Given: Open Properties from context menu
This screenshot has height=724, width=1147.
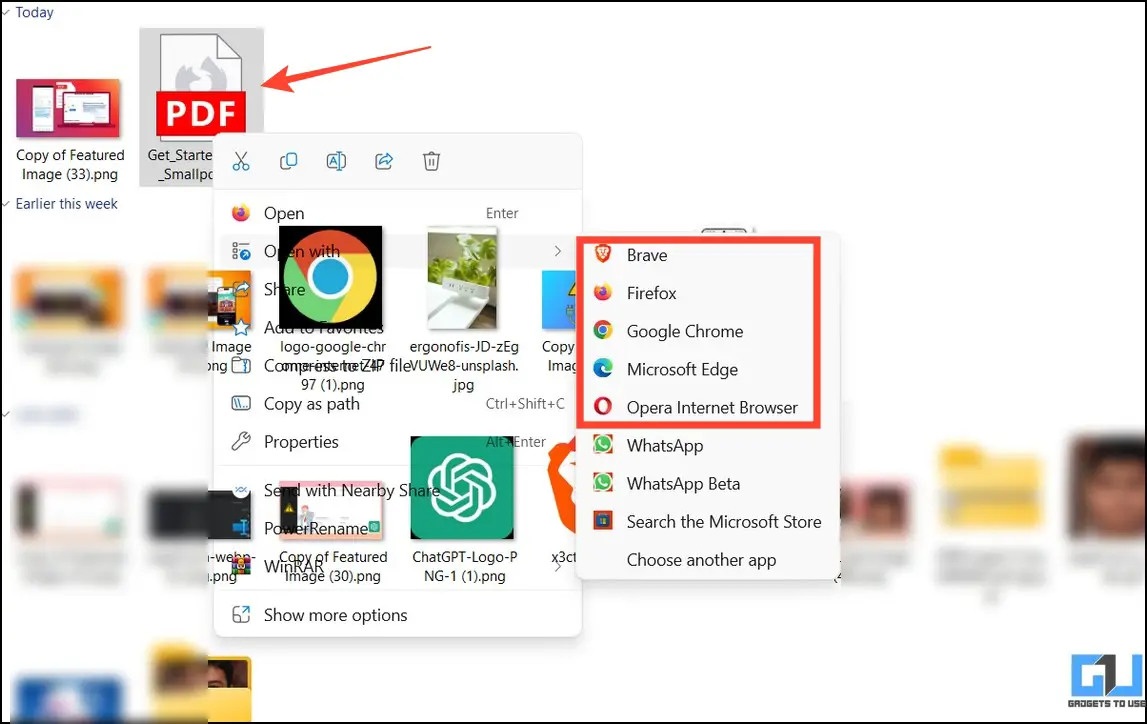Looking at the screenshot, I should click(x=397, y=442).
